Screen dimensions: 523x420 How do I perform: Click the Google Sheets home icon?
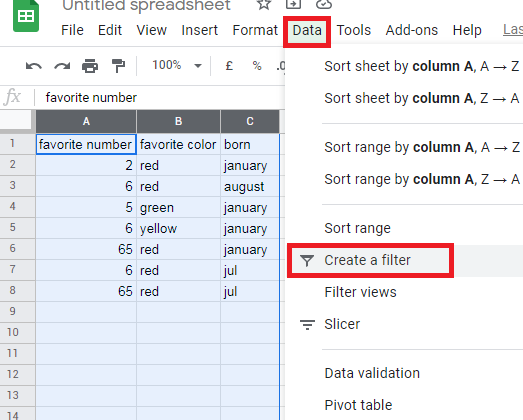click(x=26, y=15)
